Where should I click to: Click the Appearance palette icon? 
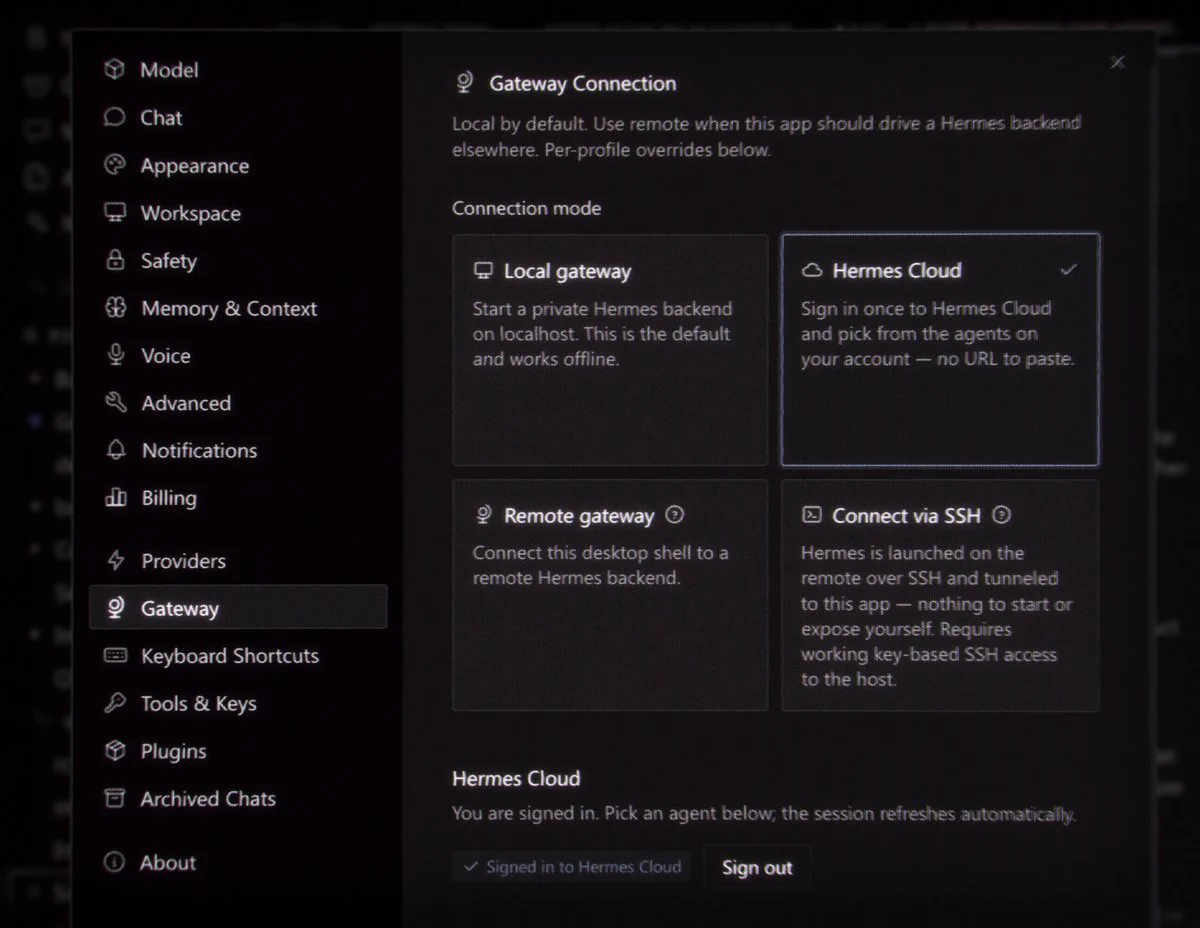115,166
